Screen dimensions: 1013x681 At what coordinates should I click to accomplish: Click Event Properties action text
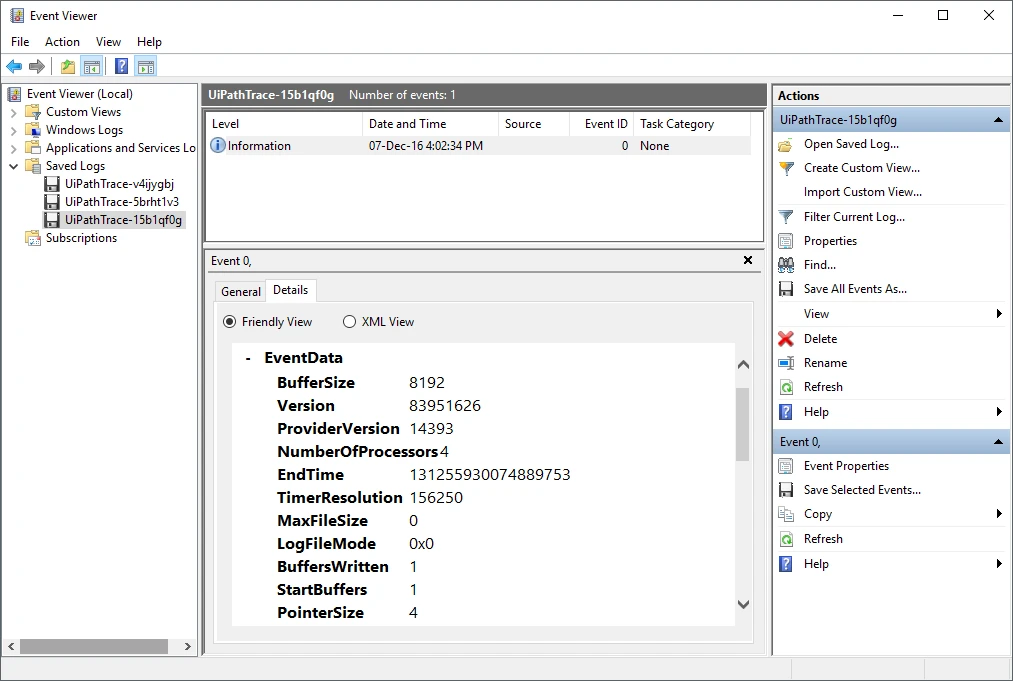(846, 466)
